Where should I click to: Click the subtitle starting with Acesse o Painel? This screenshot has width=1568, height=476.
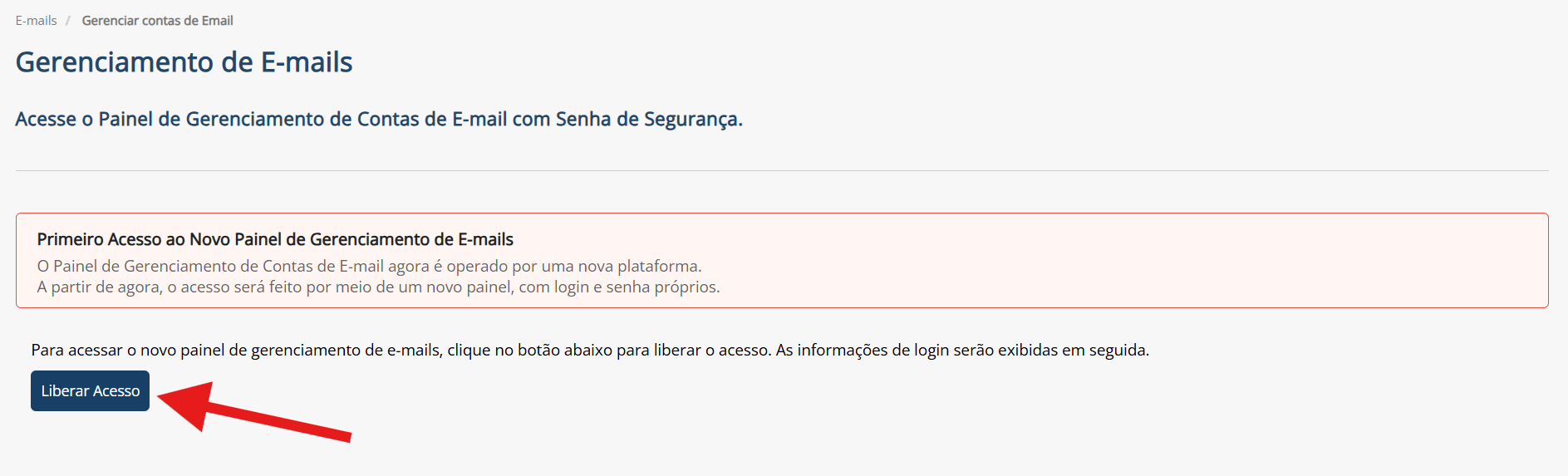(378, 120)
